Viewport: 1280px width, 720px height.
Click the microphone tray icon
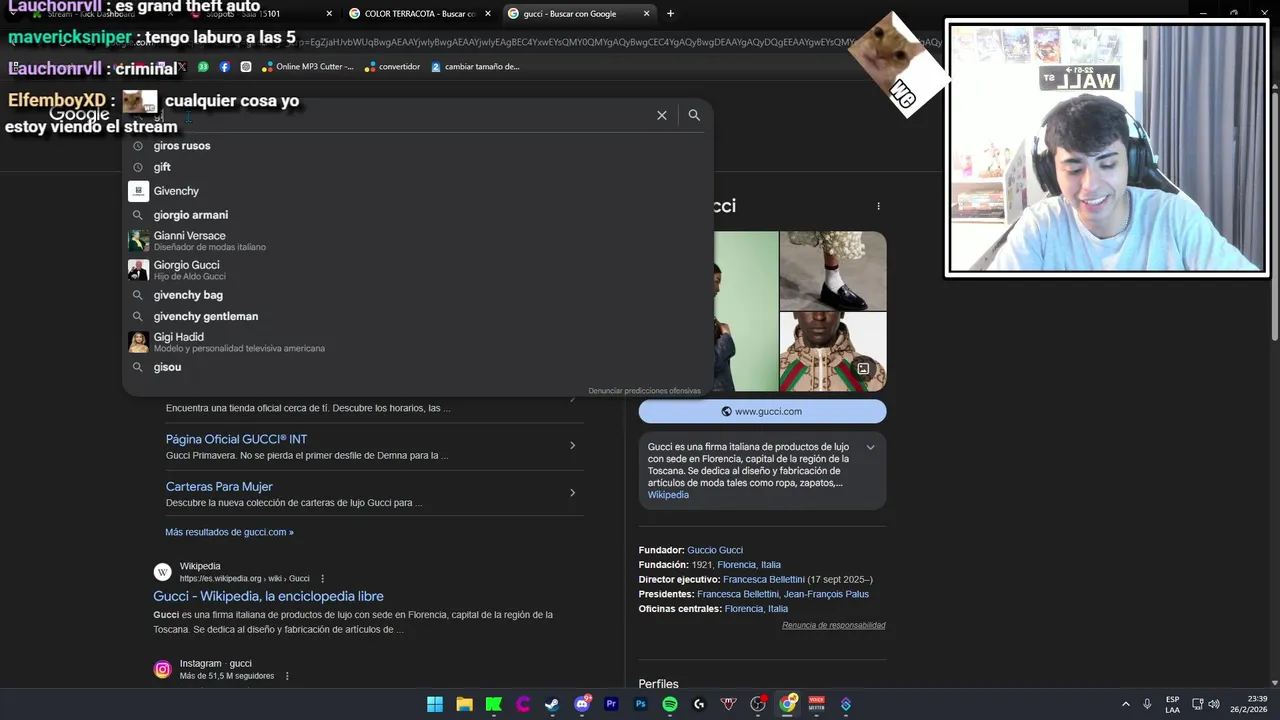point(1147,705)
